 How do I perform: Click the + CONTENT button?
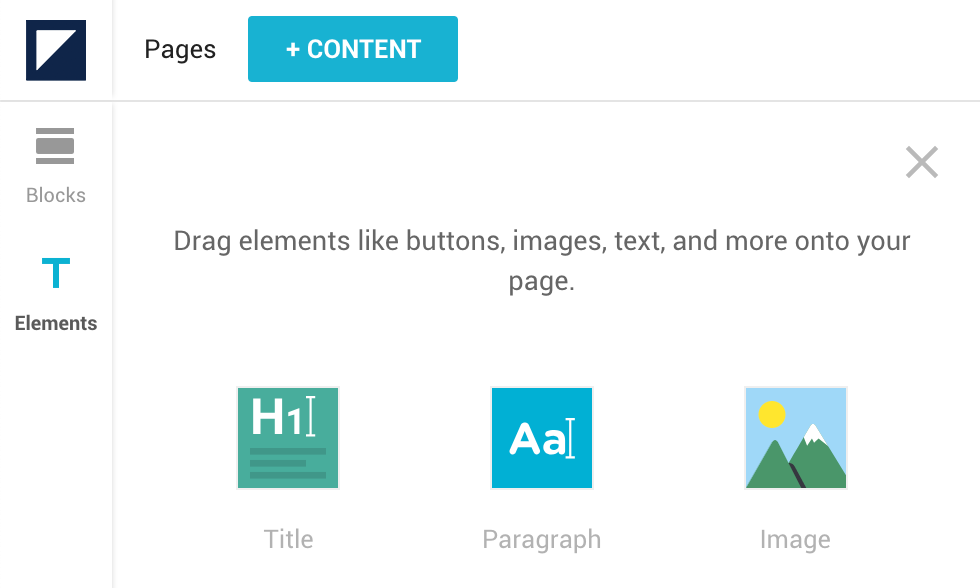tap(352, 49)
